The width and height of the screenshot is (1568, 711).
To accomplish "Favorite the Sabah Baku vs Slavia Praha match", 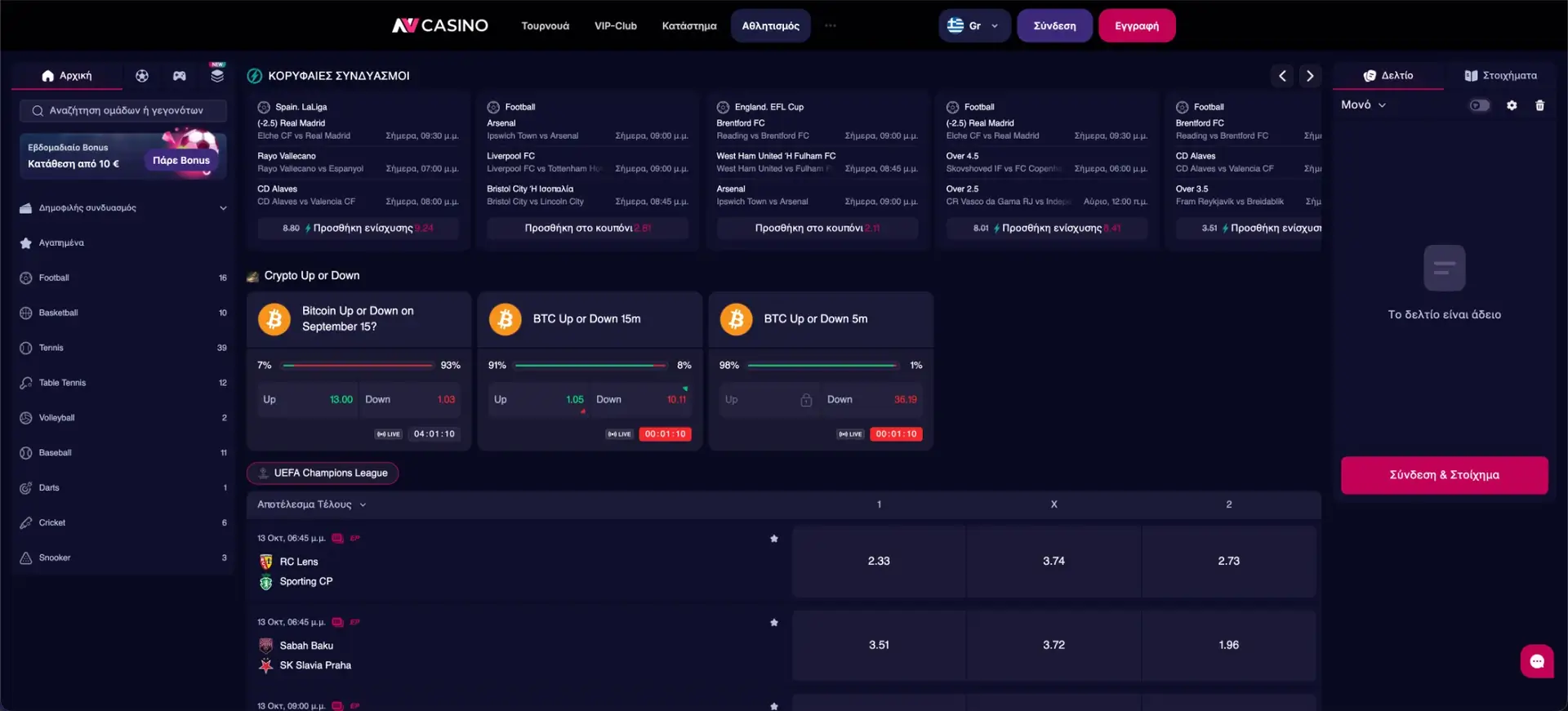I will click(774, 623).
